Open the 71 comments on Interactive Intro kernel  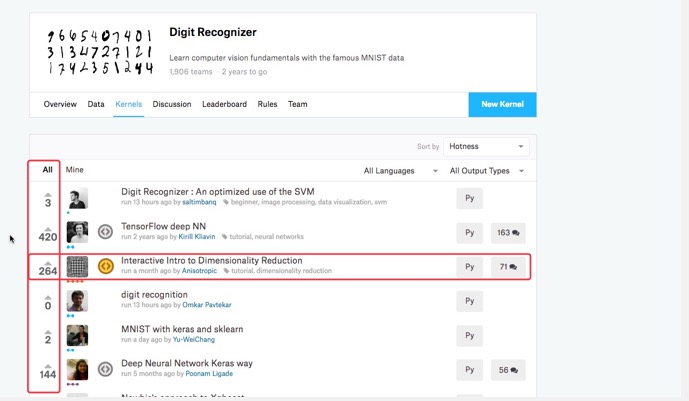(x=508, y=267)
